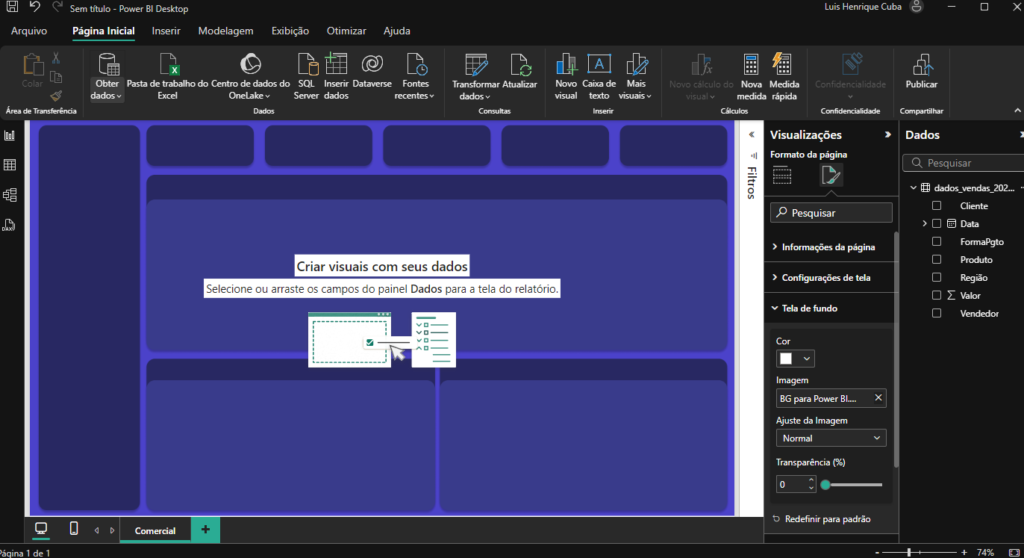Create a Medida rápida
This screenshot has height=558, width=1024.
click(784, 77)
